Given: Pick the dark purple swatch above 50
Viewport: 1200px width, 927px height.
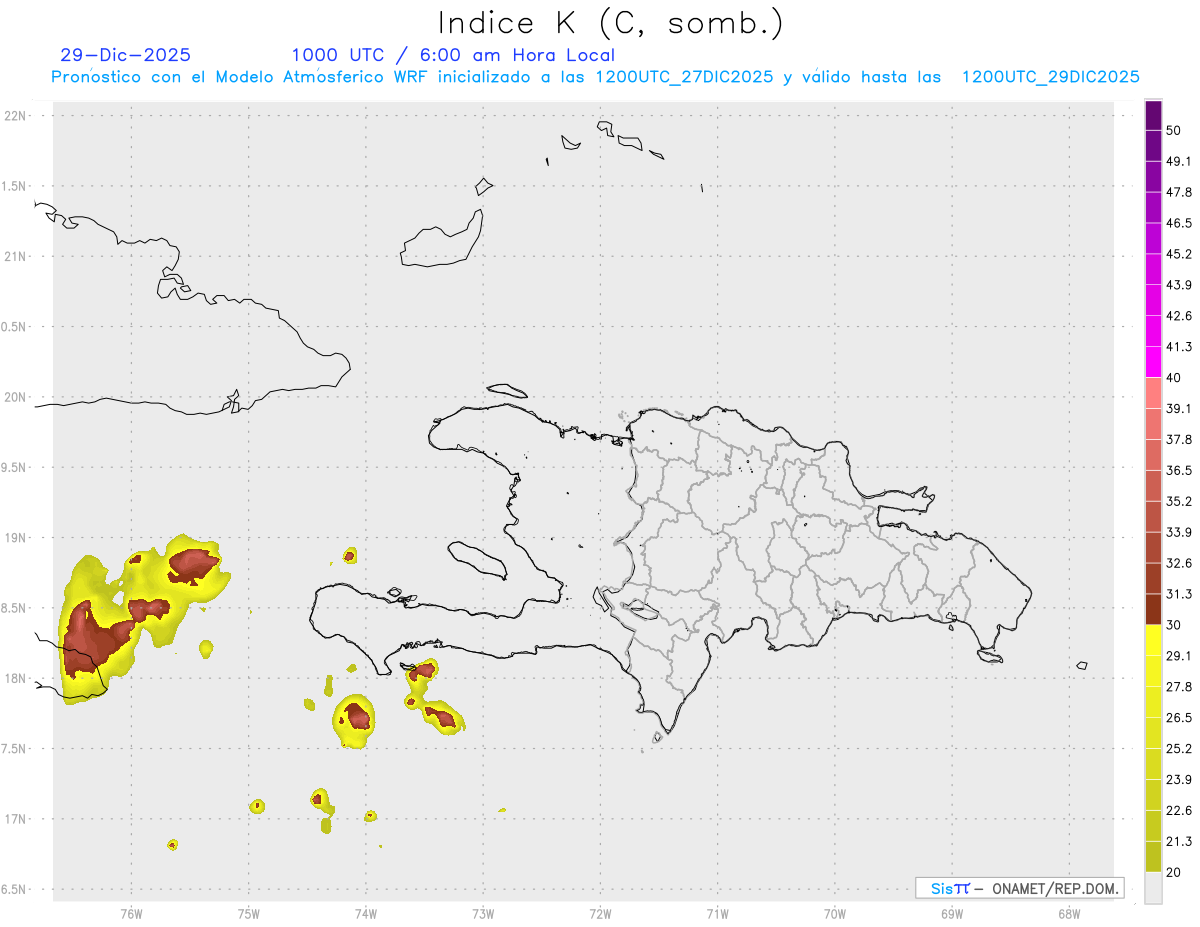Looking at the screenshot, I should coord(1154,115).
